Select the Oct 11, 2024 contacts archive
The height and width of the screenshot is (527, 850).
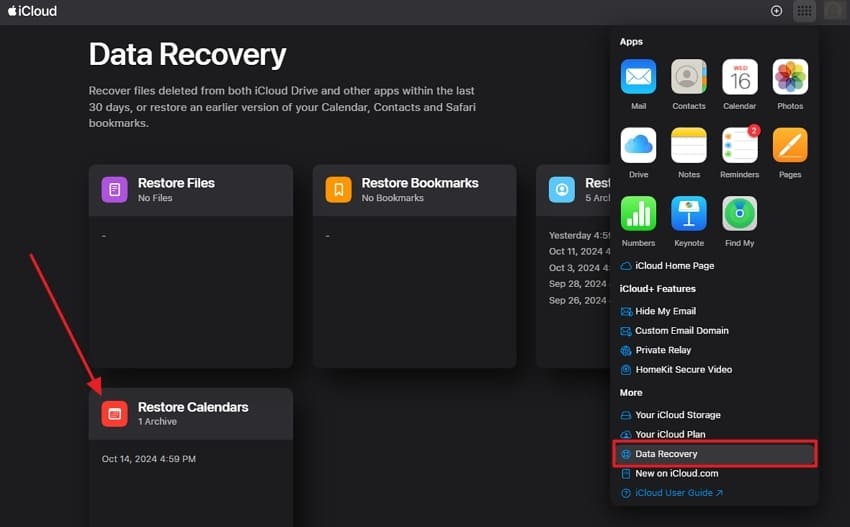(x=579, y=252)
